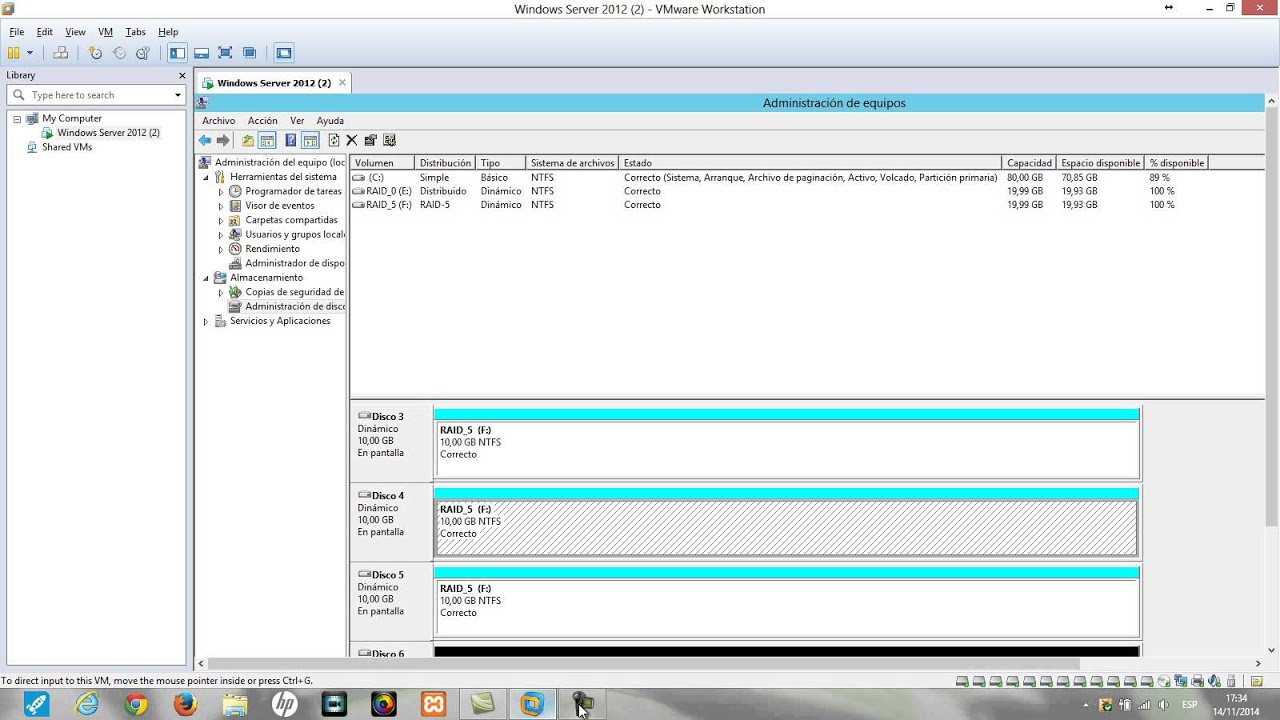
Task: Click the last MMC toolbar settings icon
Action: coord(390,141)
